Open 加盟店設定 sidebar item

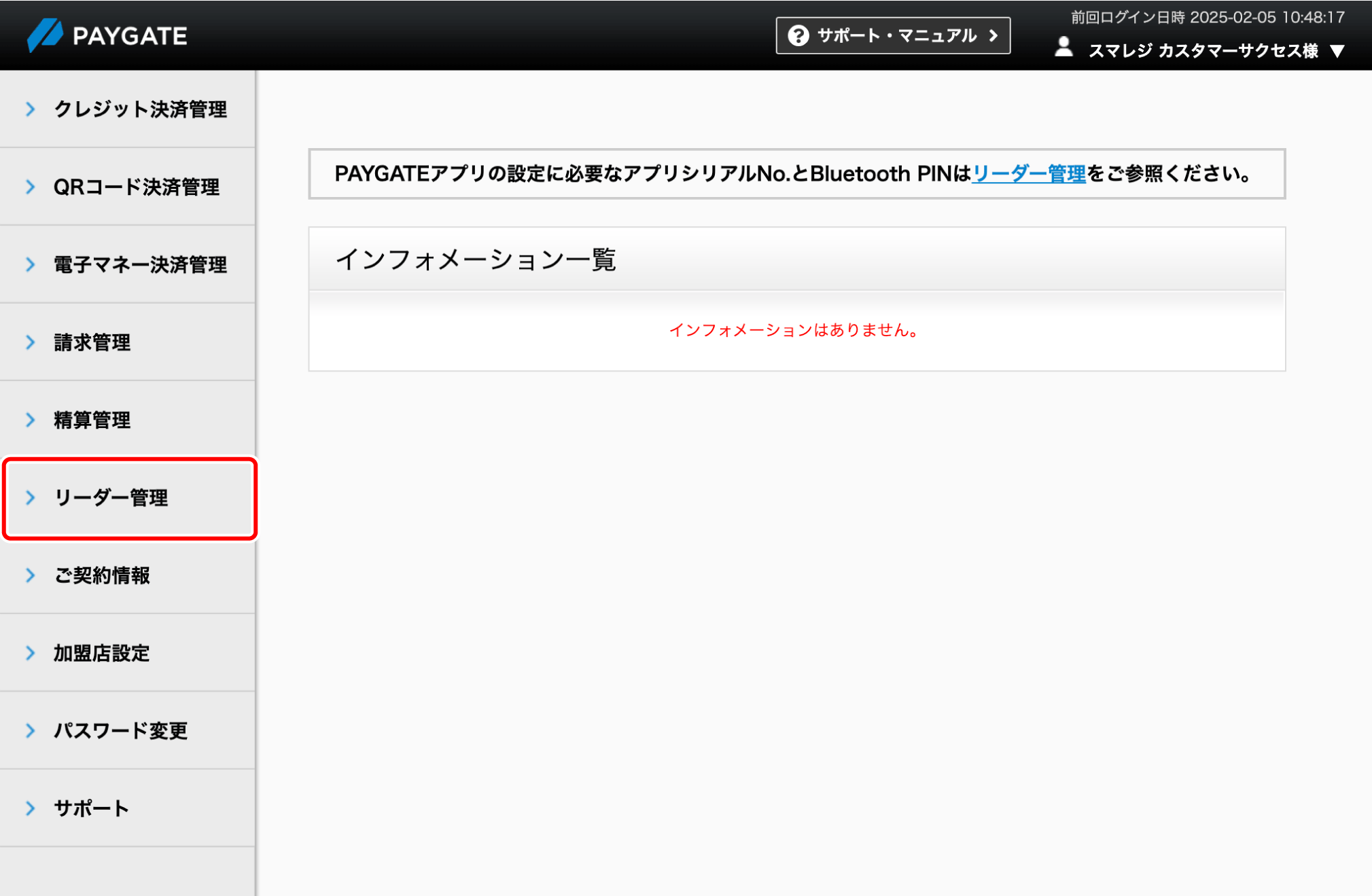point(128,653)
